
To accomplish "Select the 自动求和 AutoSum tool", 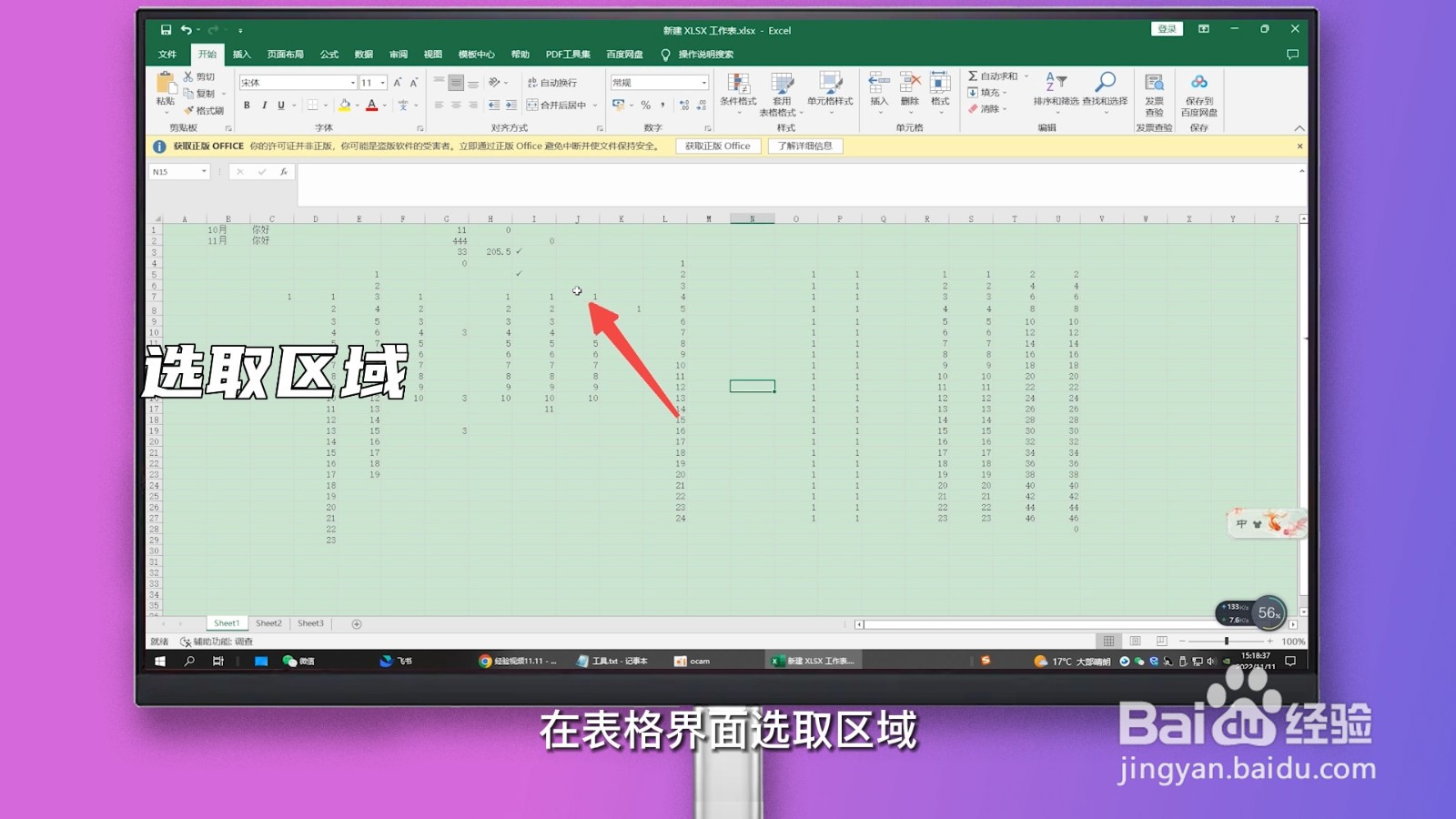I will coord(996,76).
